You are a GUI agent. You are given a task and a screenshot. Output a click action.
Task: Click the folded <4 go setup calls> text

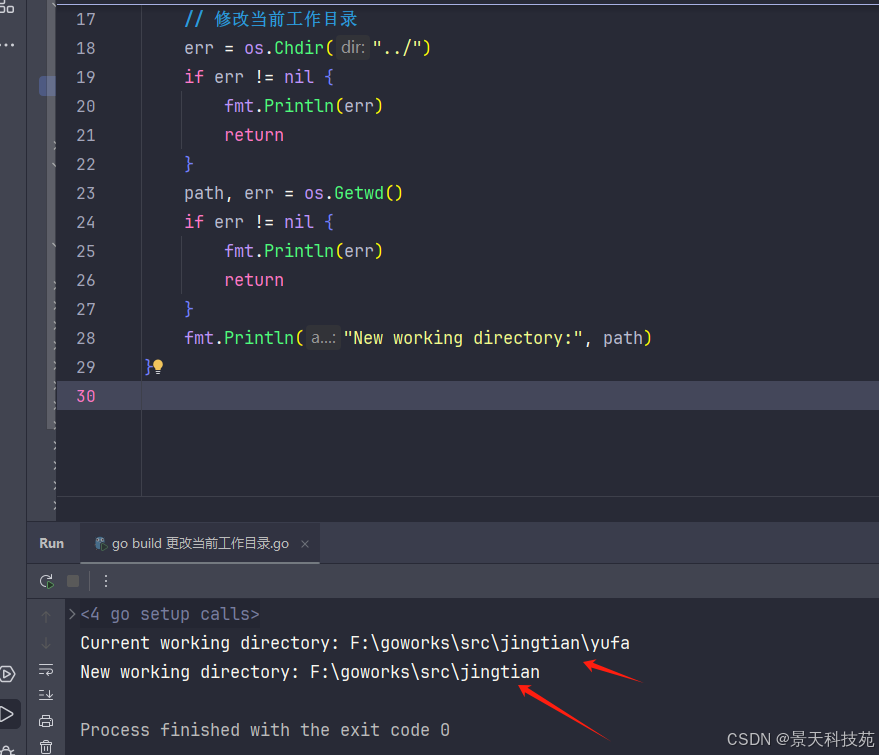point(170,614)
